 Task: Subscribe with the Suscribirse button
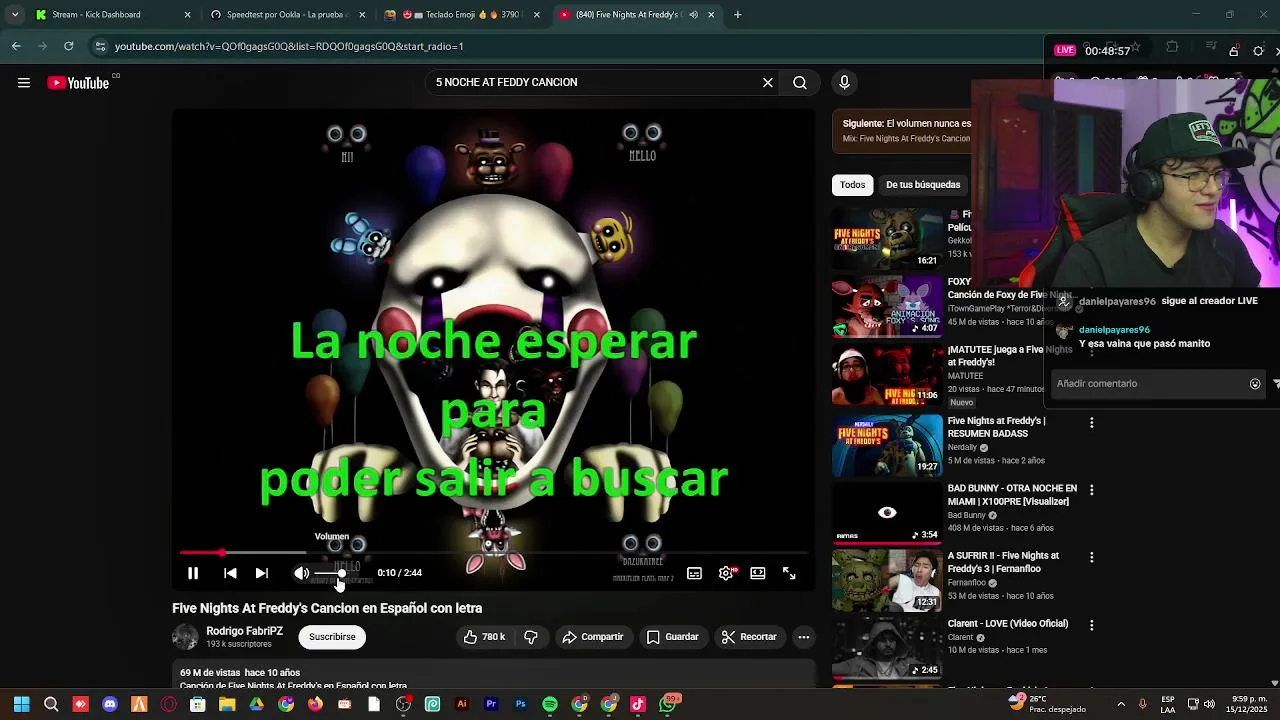(x=332, y=637)
